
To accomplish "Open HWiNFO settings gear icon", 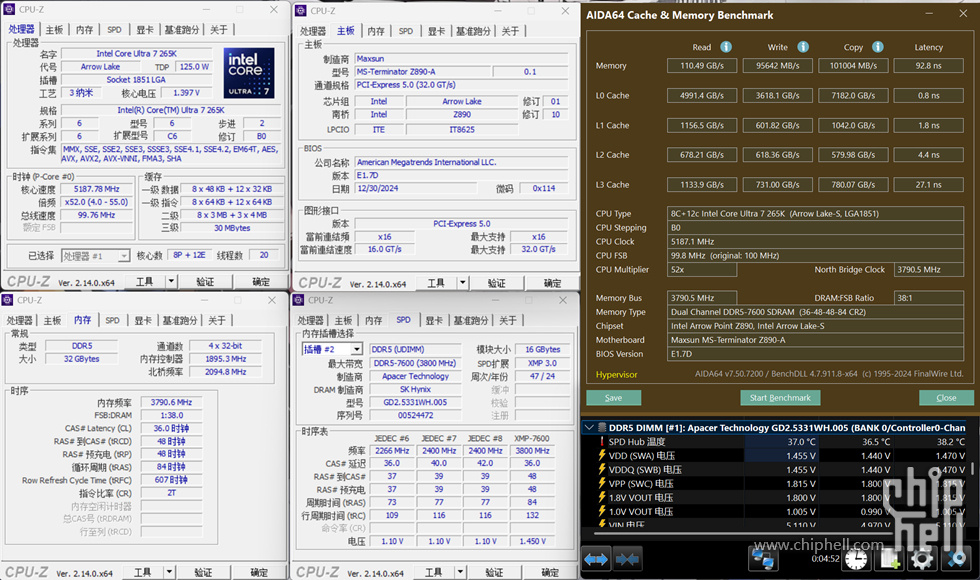I will (x=922, y=559).
